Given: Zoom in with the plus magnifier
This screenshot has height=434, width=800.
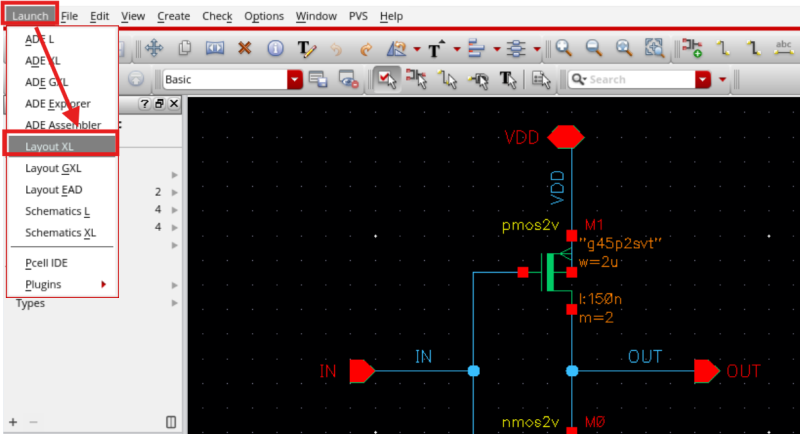Looking at the screenshot, I should (x=564, y=48).
